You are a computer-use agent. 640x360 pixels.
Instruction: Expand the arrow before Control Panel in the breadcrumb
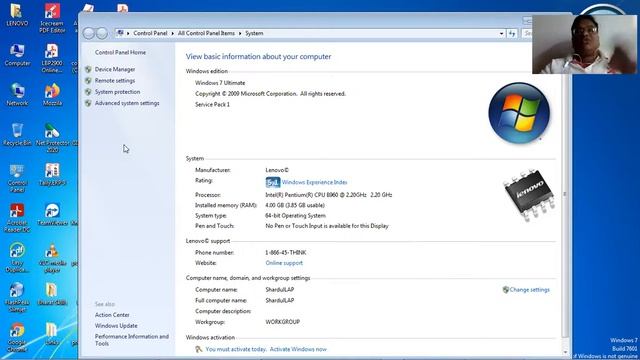[x=128, y=33]
